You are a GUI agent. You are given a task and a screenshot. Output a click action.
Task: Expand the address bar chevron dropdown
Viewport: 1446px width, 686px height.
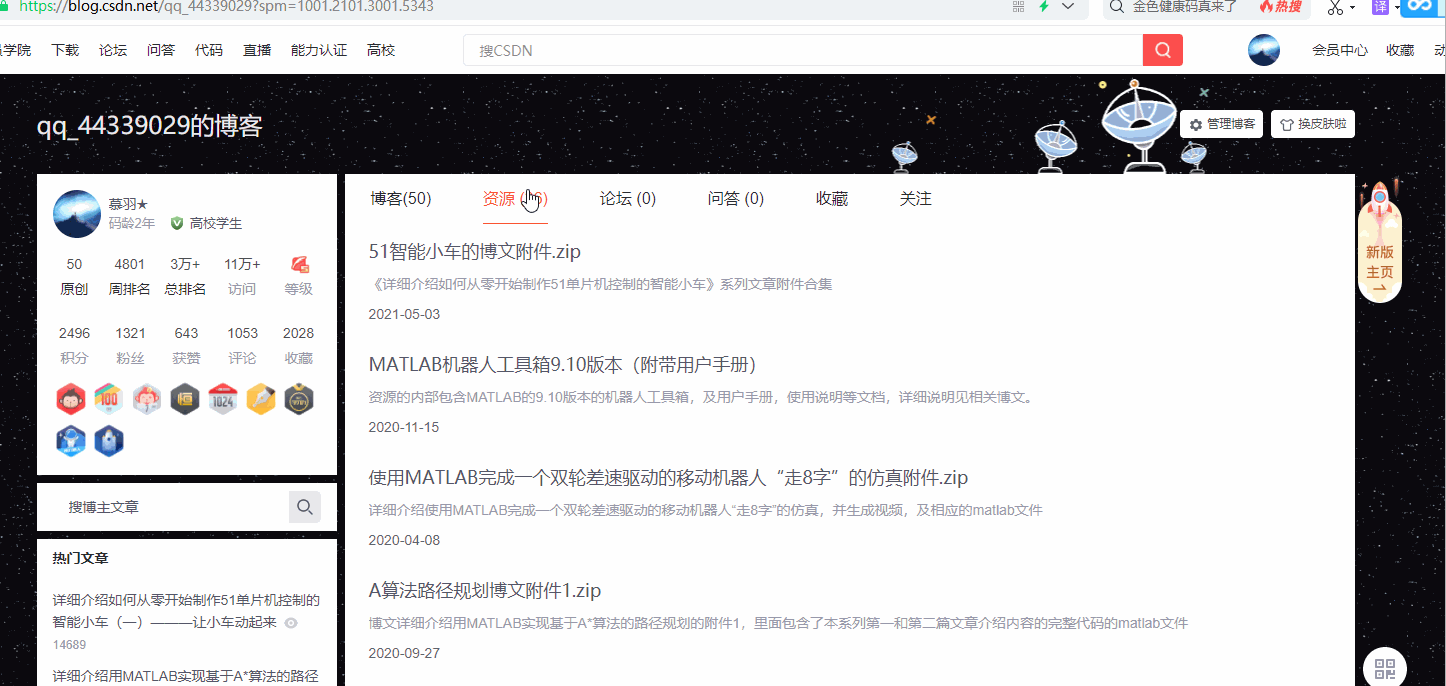pos(1068,6)
